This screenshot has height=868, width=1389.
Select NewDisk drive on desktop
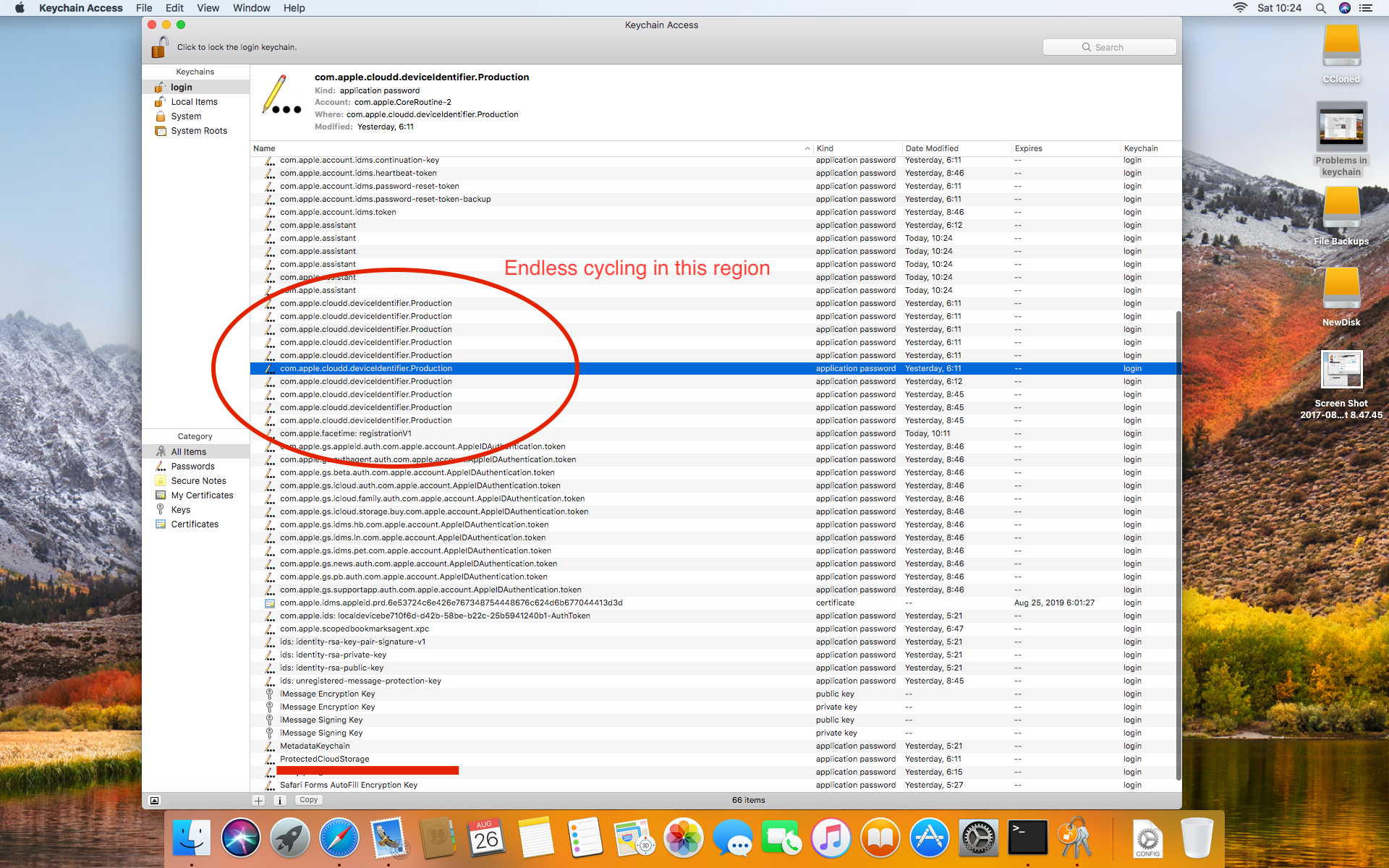coord(1342,297)
